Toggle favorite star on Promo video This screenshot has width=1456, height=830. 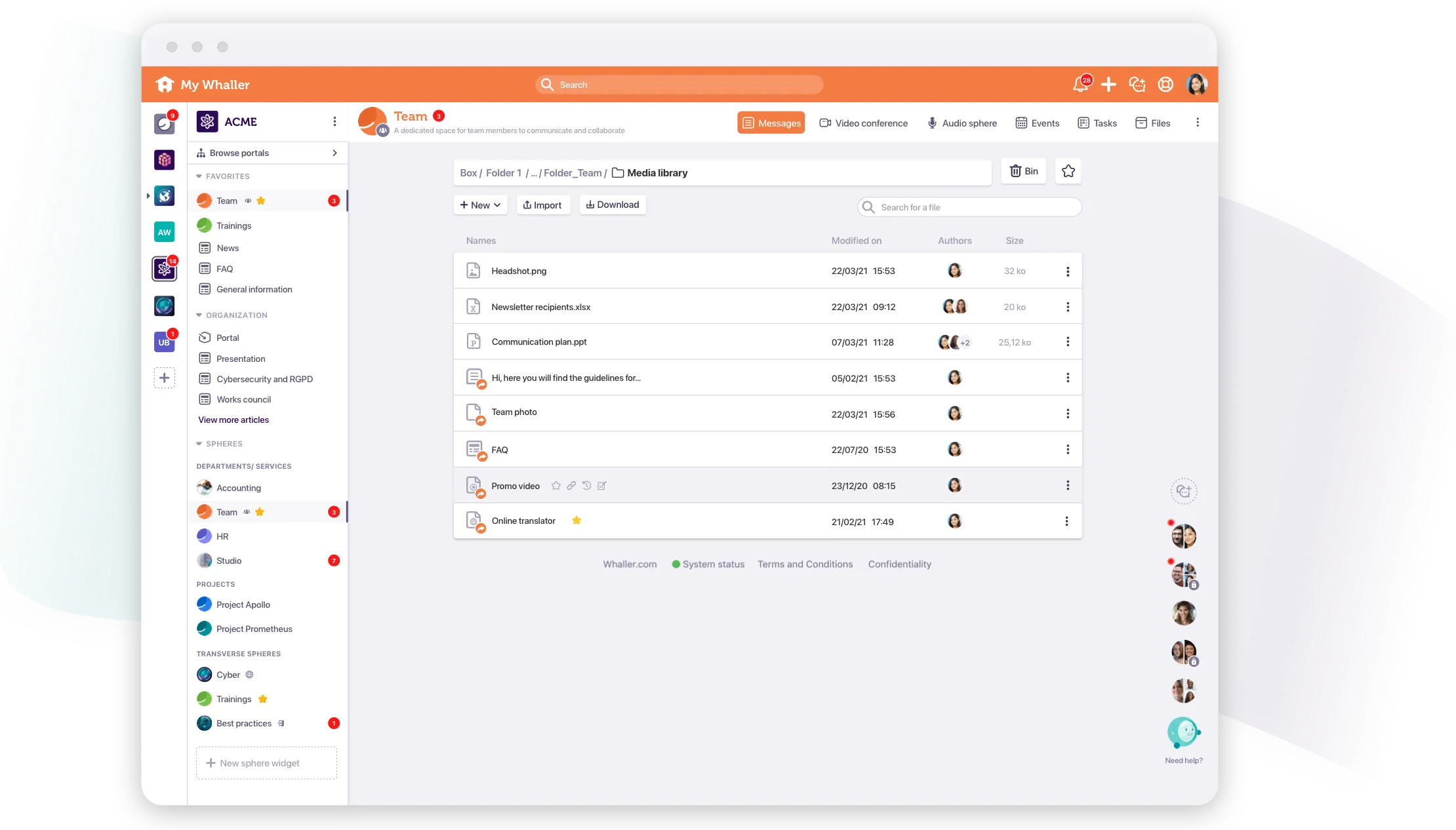(x=556, y=486)
